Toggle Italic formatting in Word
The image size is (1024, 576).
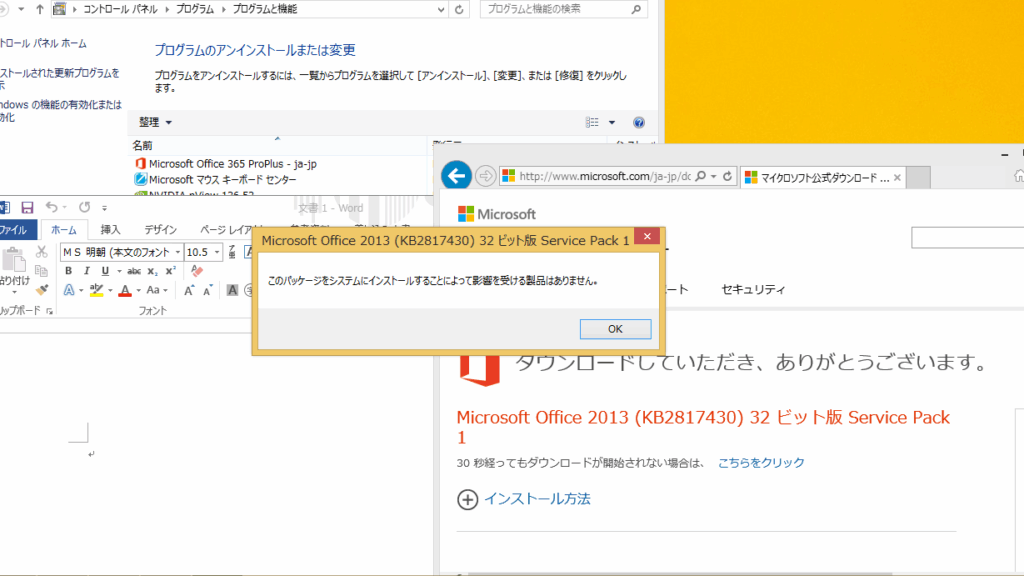coord(86,271)
